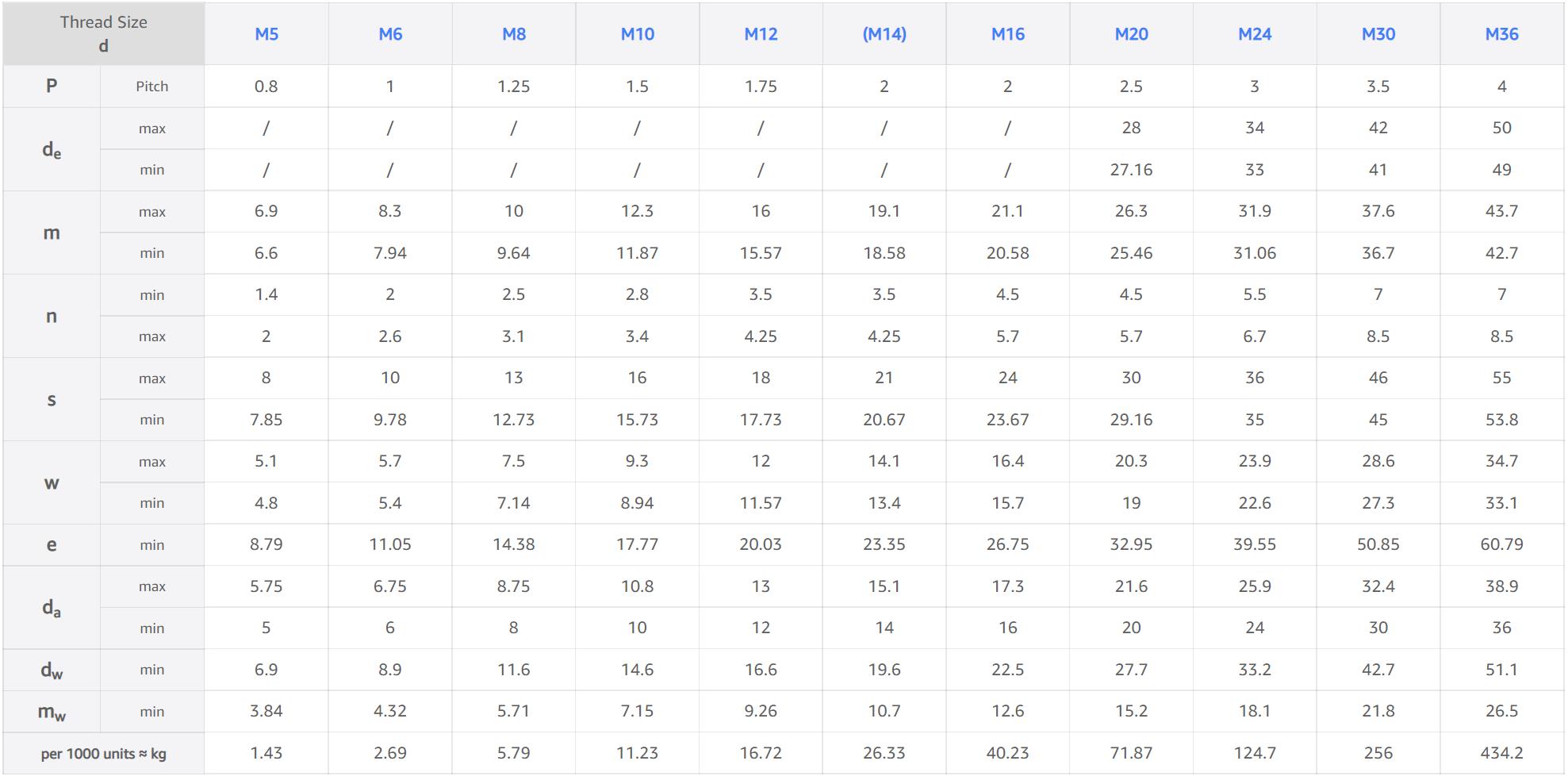Click the M10 header link
The height and width of the screenshot is (780, 1568).
pyautogui.click(x=637, y=34)
